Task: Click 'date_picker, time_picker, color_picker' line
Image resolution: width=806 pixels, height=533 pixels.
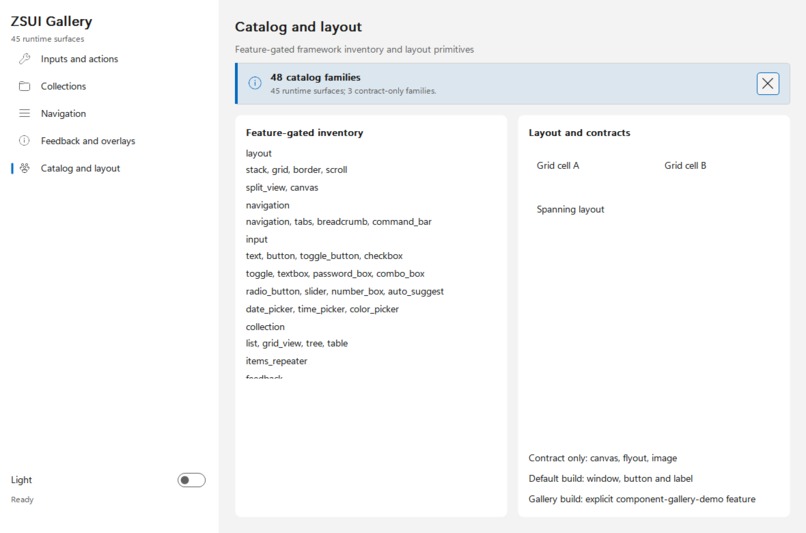Action: (322, 309)
